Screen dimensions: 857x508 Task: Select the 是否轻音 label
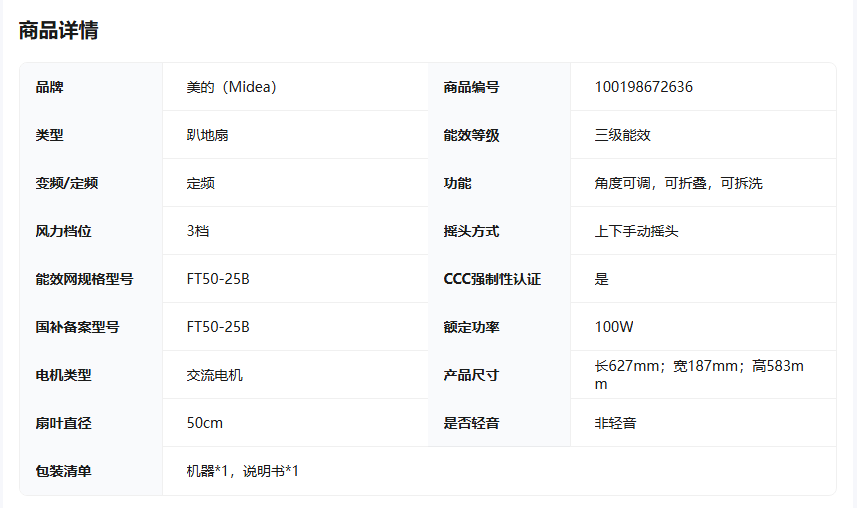471,423
